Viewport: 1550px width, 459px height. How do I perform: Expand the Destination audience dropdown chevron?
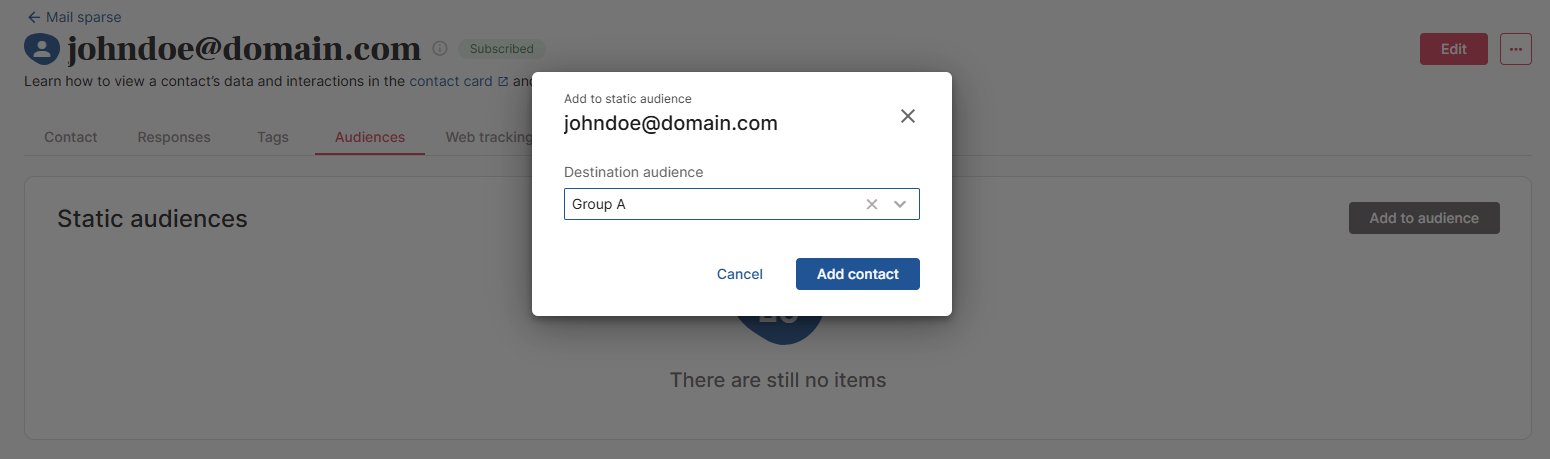pos(900,204)
